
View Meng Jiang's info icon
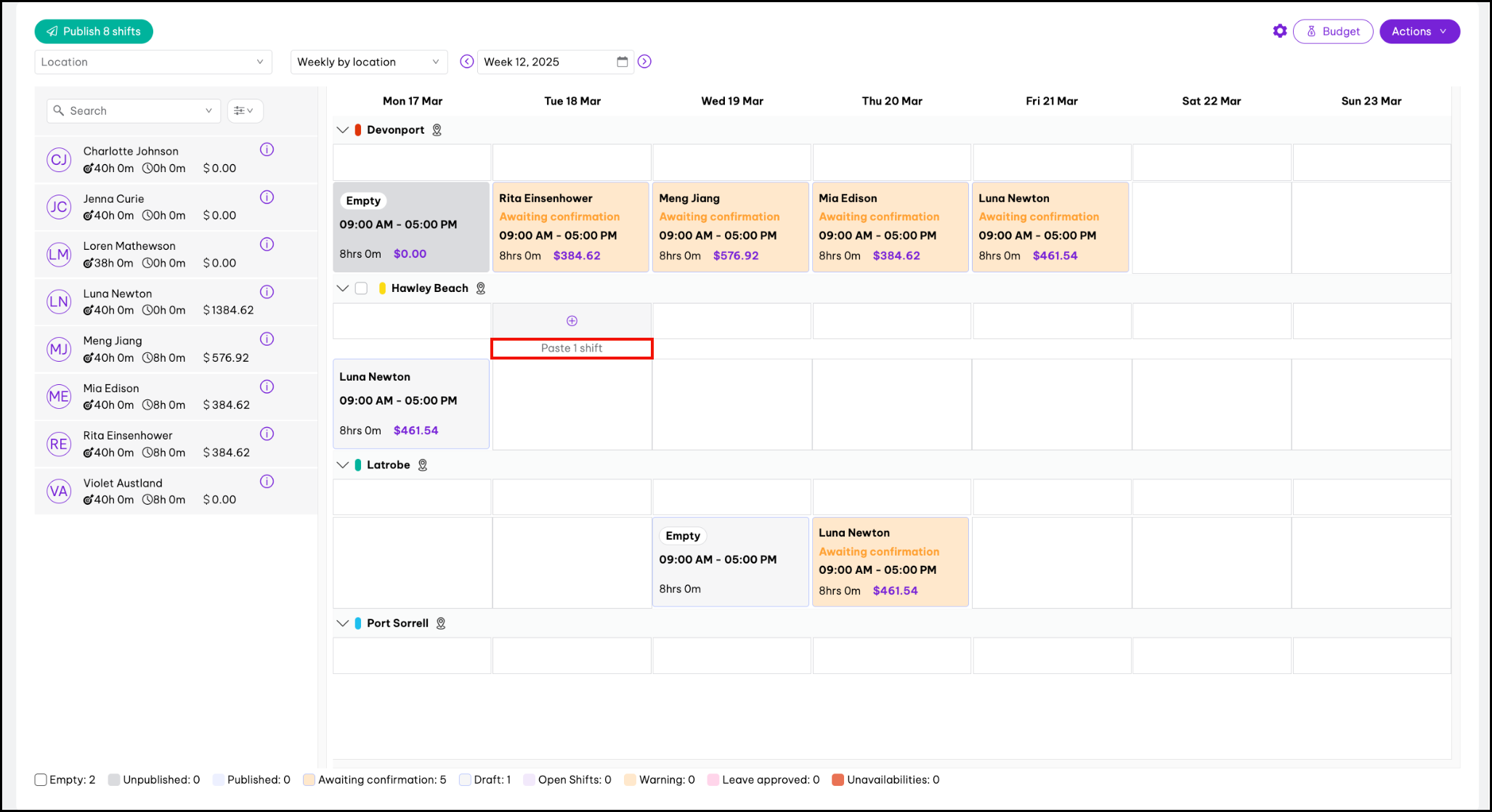point(267,339)
